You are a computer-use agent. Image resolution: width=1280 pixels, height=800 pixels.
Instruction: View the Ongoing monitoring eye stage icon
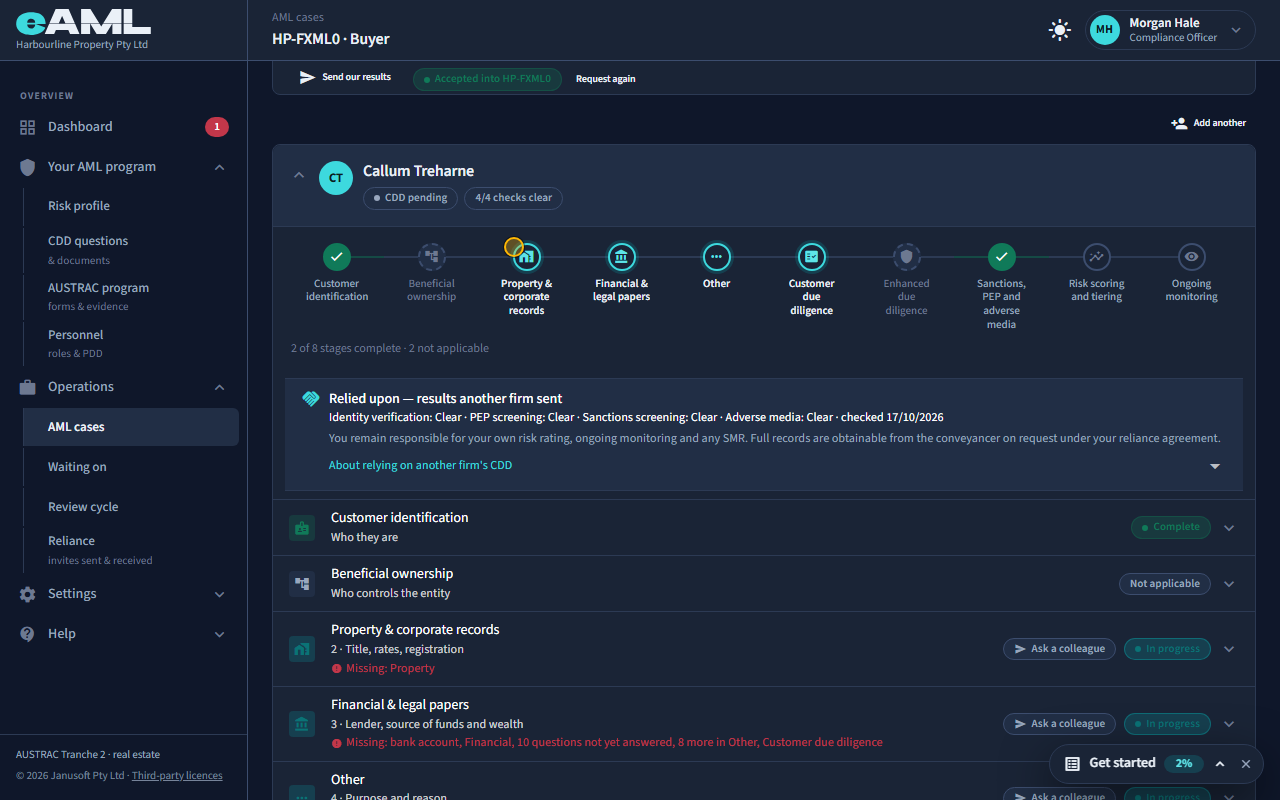point(1192,257)
